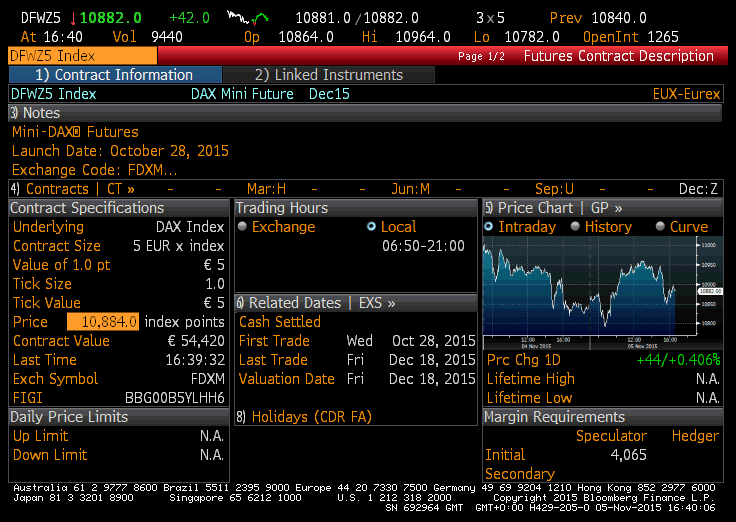
Task: Open the Contract Information tab
Action: click(x=113, y=75)
